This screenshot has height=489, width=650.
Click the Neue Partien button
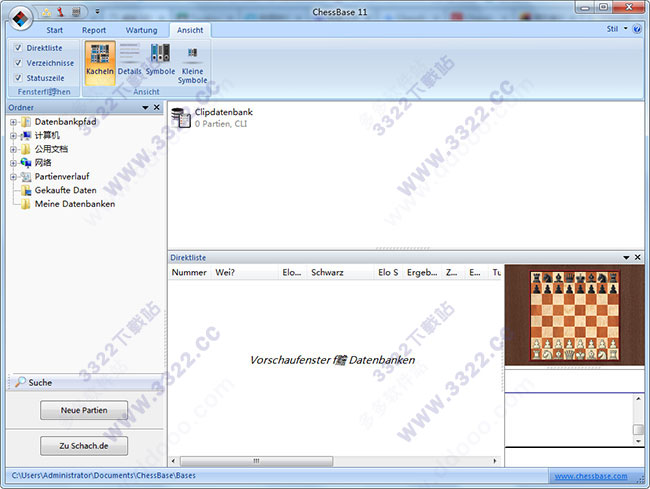(84, 410)
